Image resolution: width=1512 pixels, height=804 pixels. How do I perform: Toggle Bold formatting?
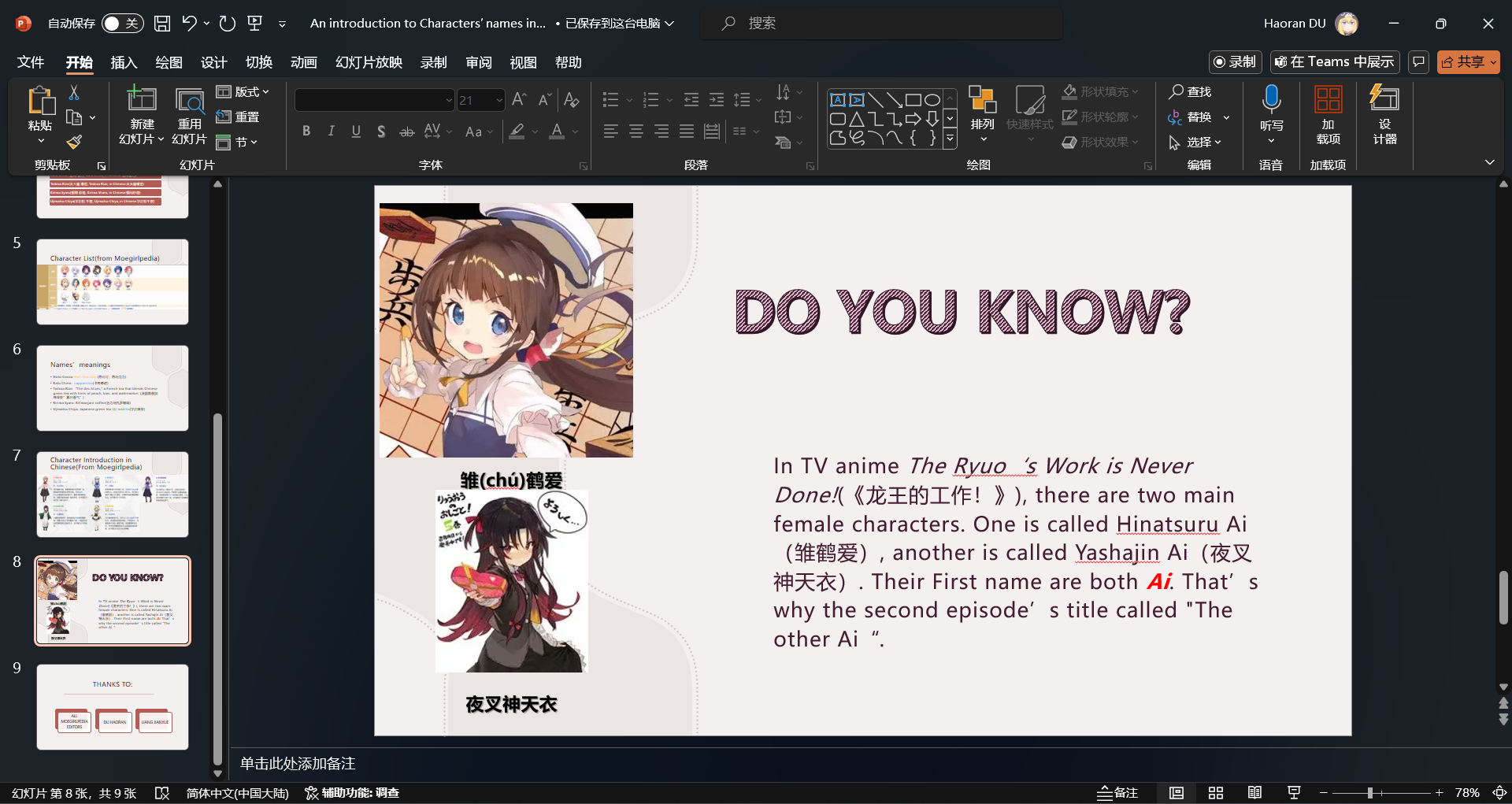point(306,132)
